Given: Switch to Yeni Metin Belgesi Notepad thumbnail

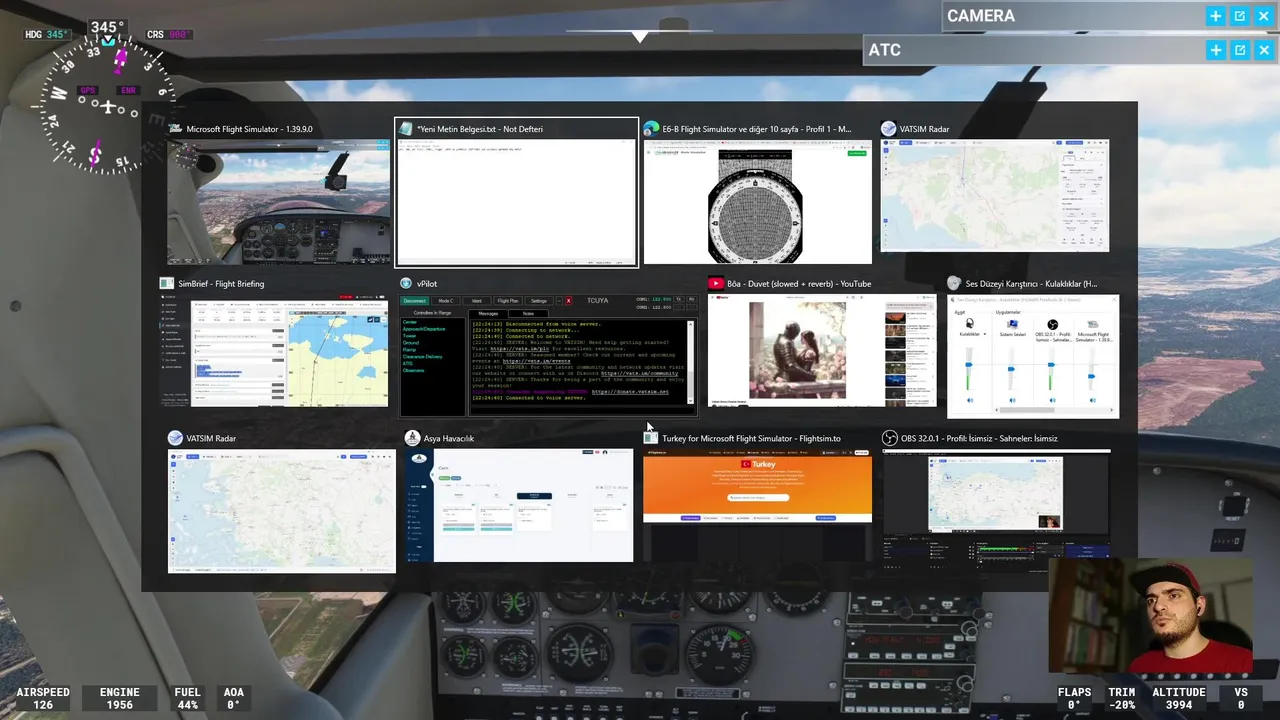Looking at the screenshot, I should pyautogui.click(x=516, y=203).
